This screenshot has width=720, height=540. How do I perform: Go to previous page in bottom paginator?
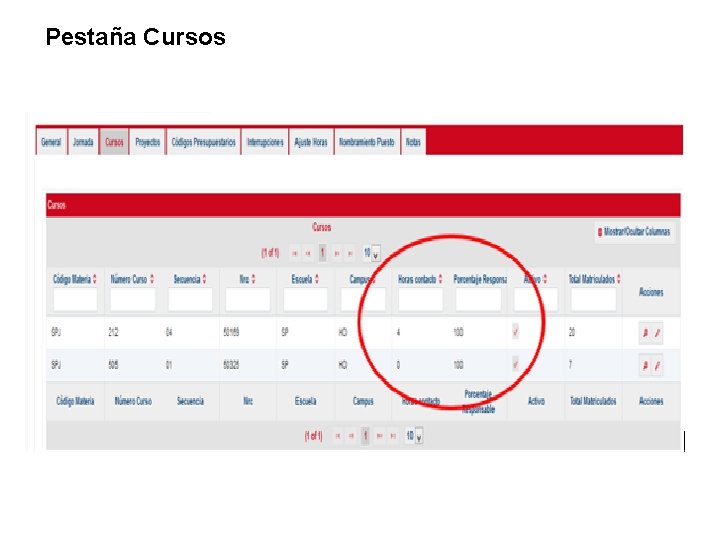[351, 436]
